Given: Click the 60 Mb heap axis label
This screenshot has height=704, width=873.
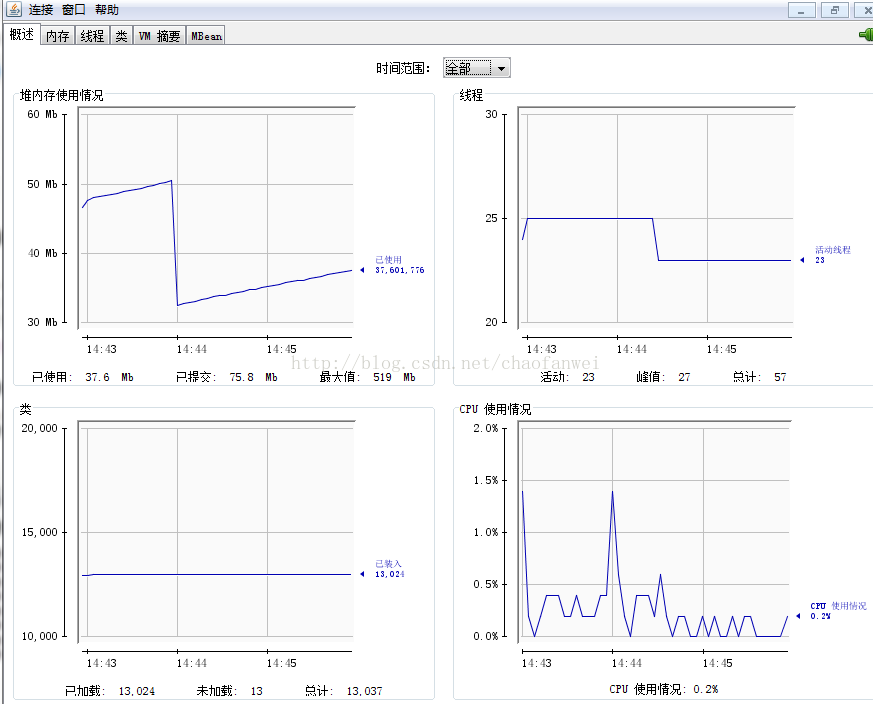Looking at the screenshot, I should [x=42, y=114].
